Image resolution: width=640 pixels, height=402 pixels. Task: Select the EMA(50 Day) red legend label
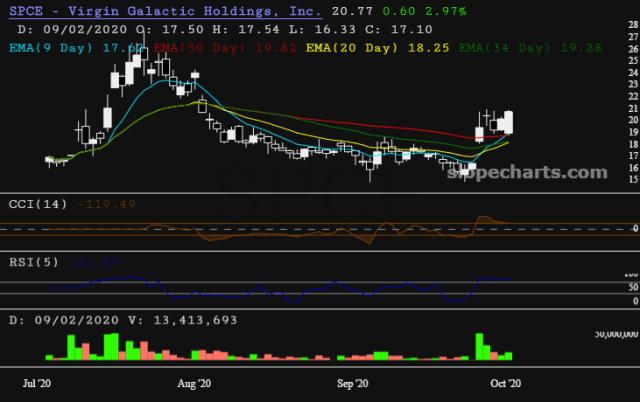(225, 48)
